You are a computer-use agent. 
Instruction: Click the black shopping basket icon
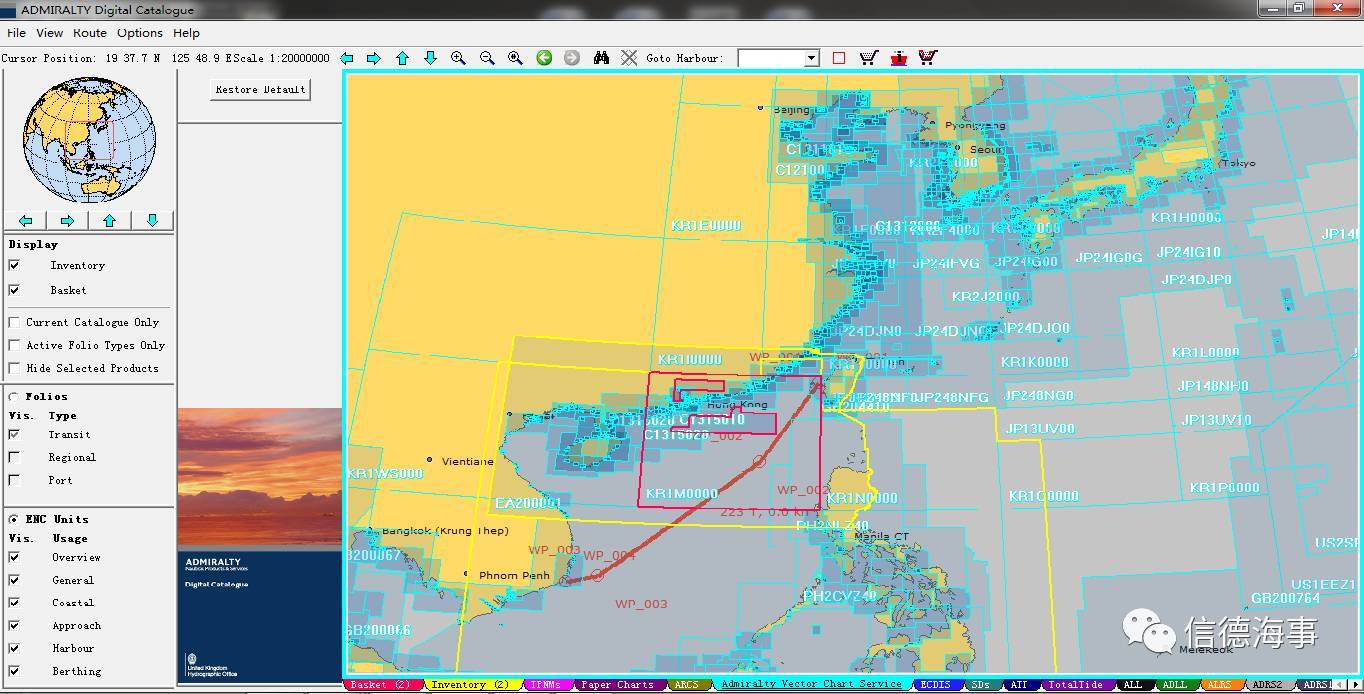[x=868, y=58]
